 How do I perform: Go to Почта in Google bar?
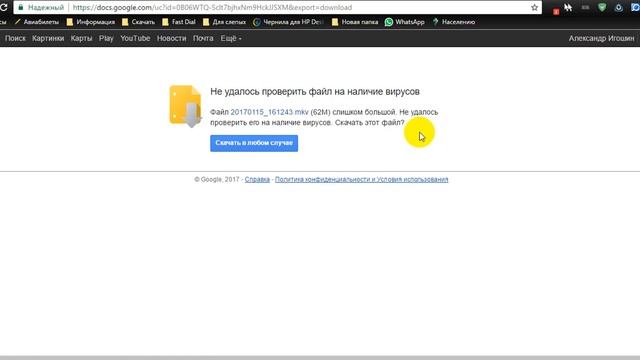[x=203, y=38]
